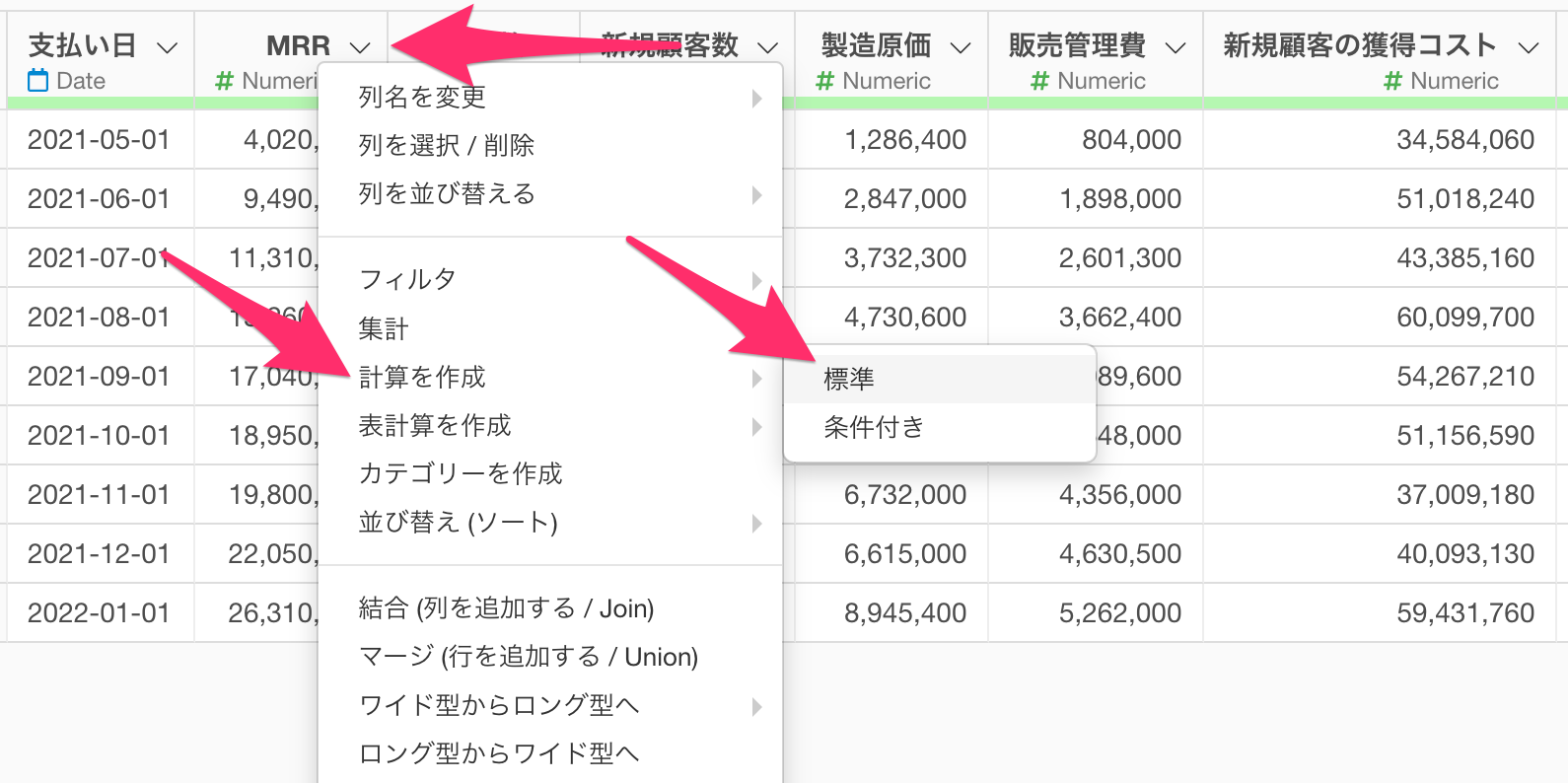The width and height of the screenshot is (1568, 783).
Task: Choose 結合 (列を追加する / Join) option
Action: tap(506, 608)
